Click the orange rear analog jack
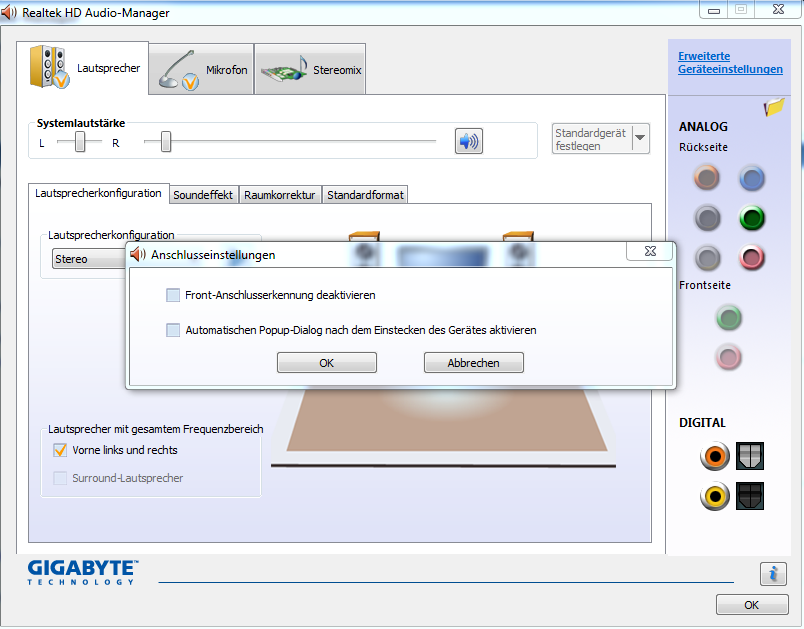804x629 pixels. coord(707,178)
